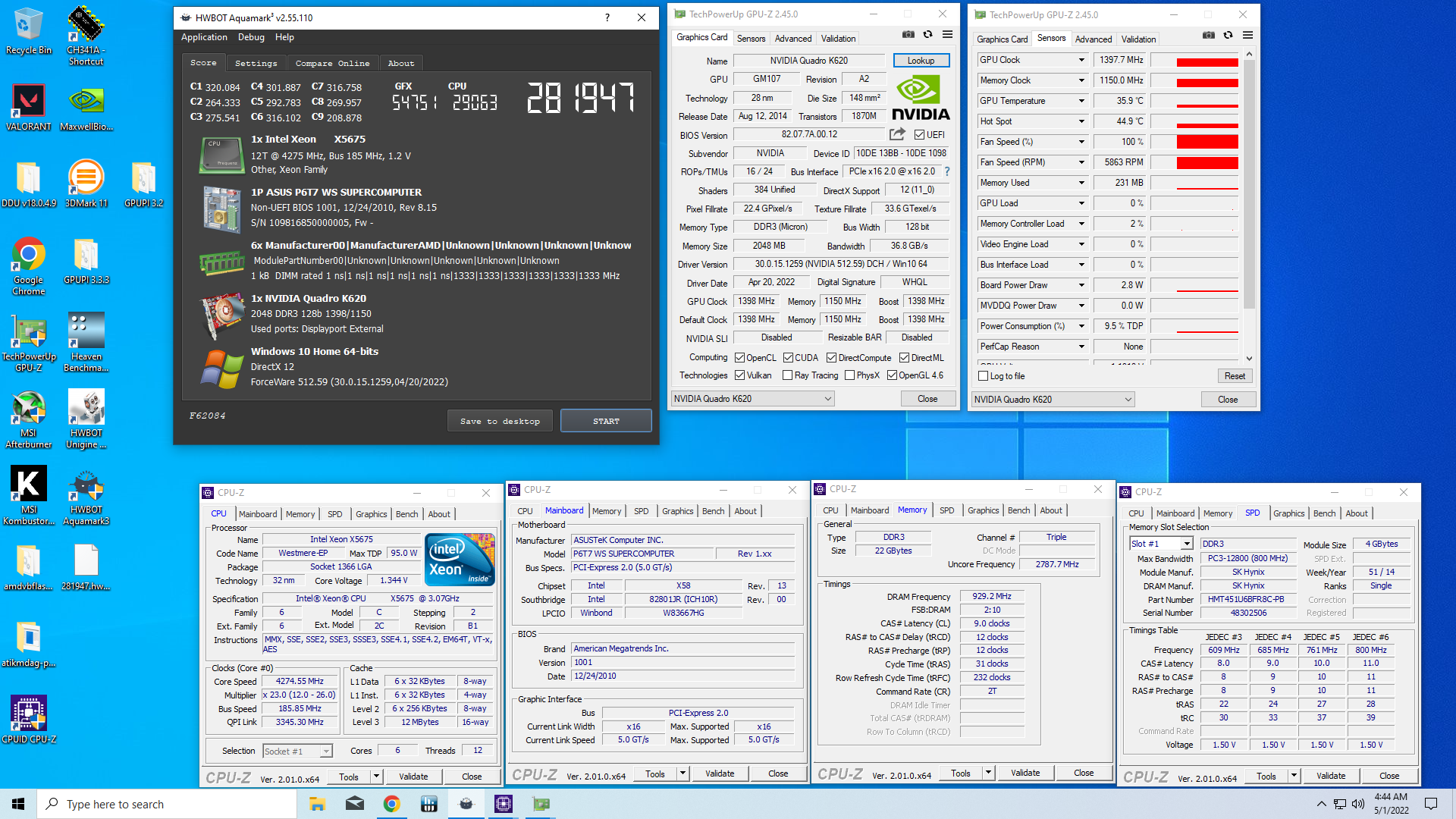Image resolution: width=1456 pixels, height=819 pixels.
Task: Click Close in the CPU-Z SPD window
Action: (x=1389, y=776)
